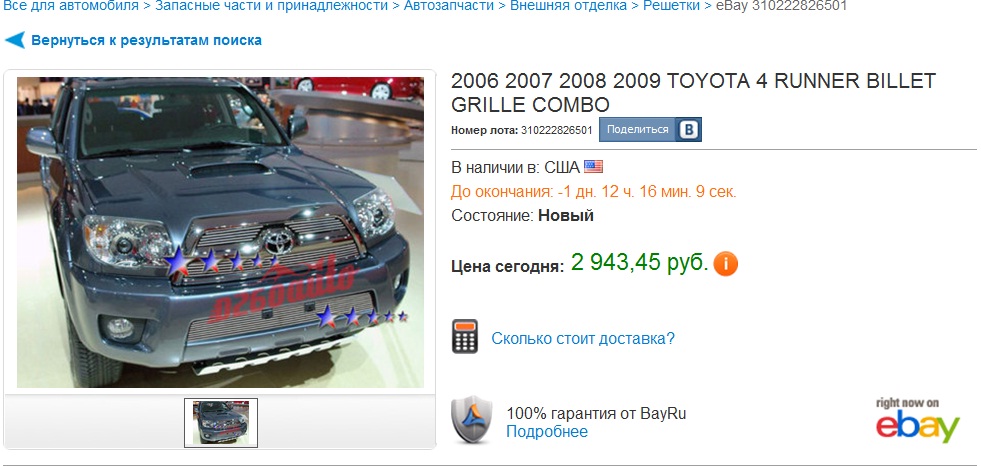This screenshot has height=466, width=981.
Task: Click the lot number 310222826501
Action: pos(556,130)
